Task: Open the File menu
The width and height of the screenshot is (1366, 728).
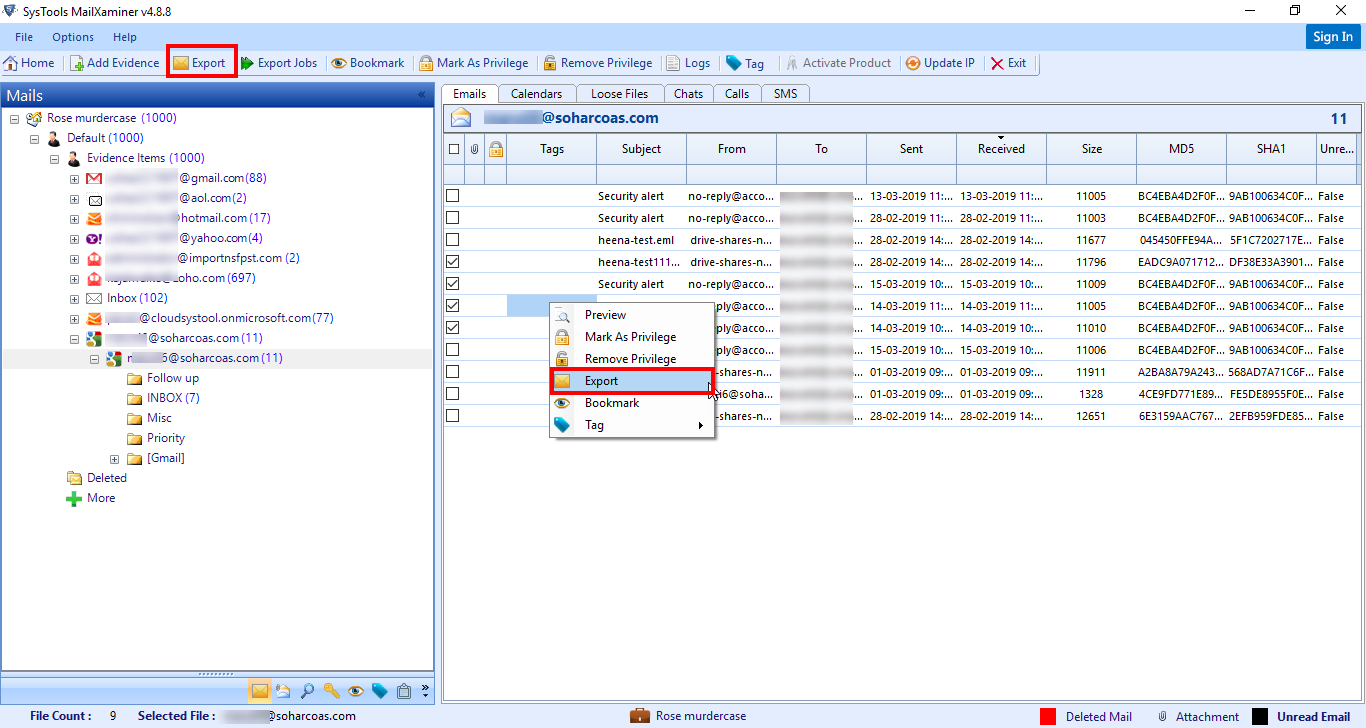Action: [x=24, y=37]
